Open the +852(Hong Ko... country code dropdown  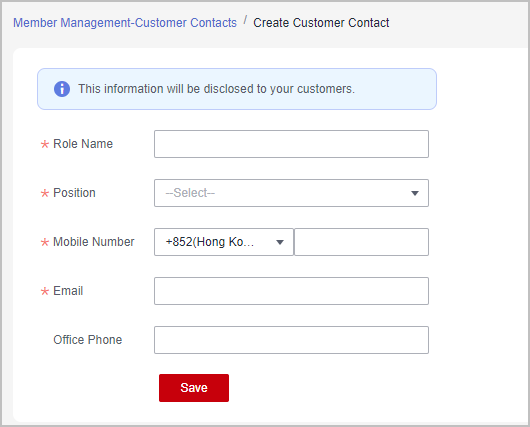[x=224, y=242]
